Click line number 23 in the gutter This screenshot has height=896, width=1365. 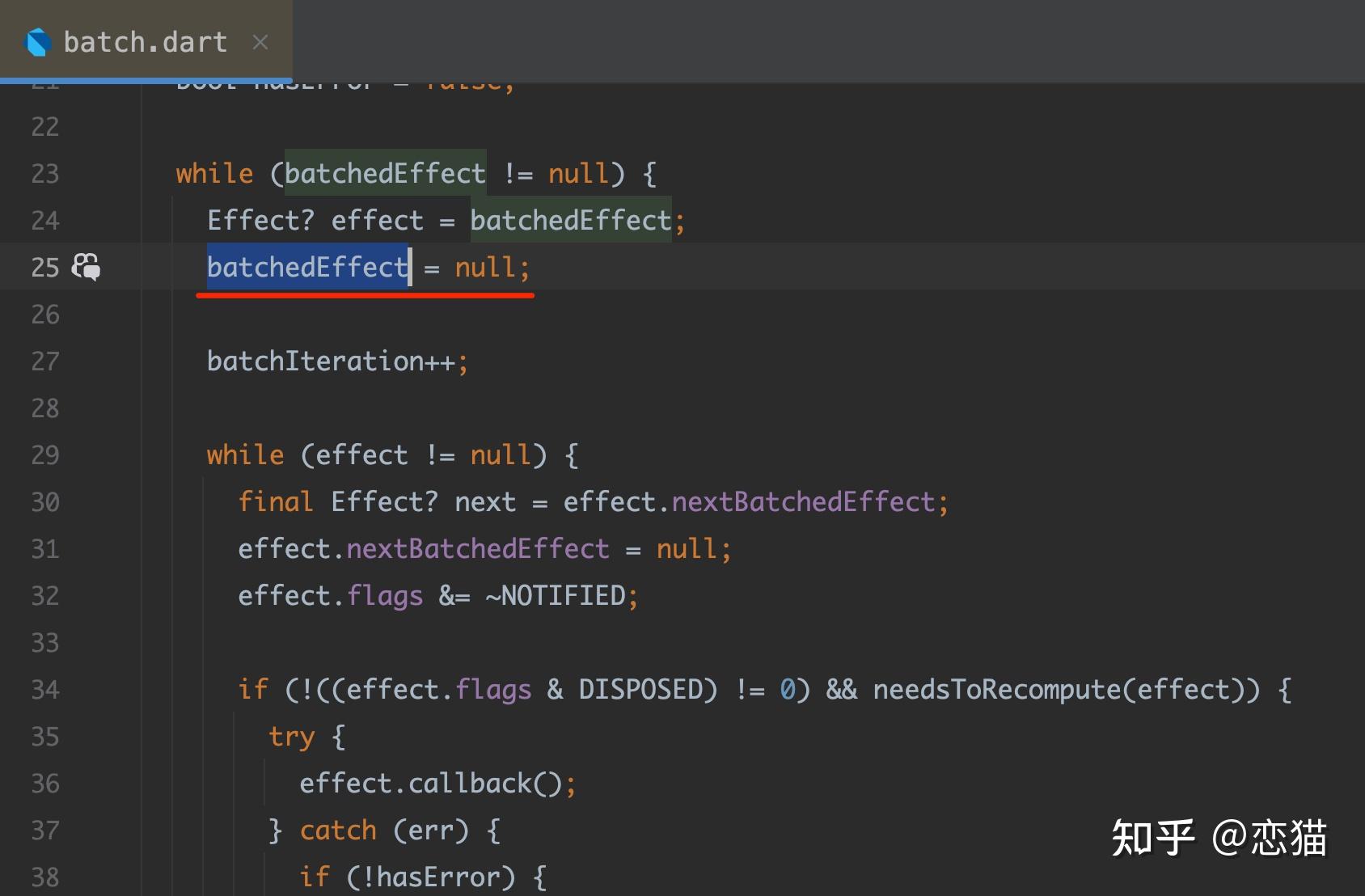(x=45, y=174)
